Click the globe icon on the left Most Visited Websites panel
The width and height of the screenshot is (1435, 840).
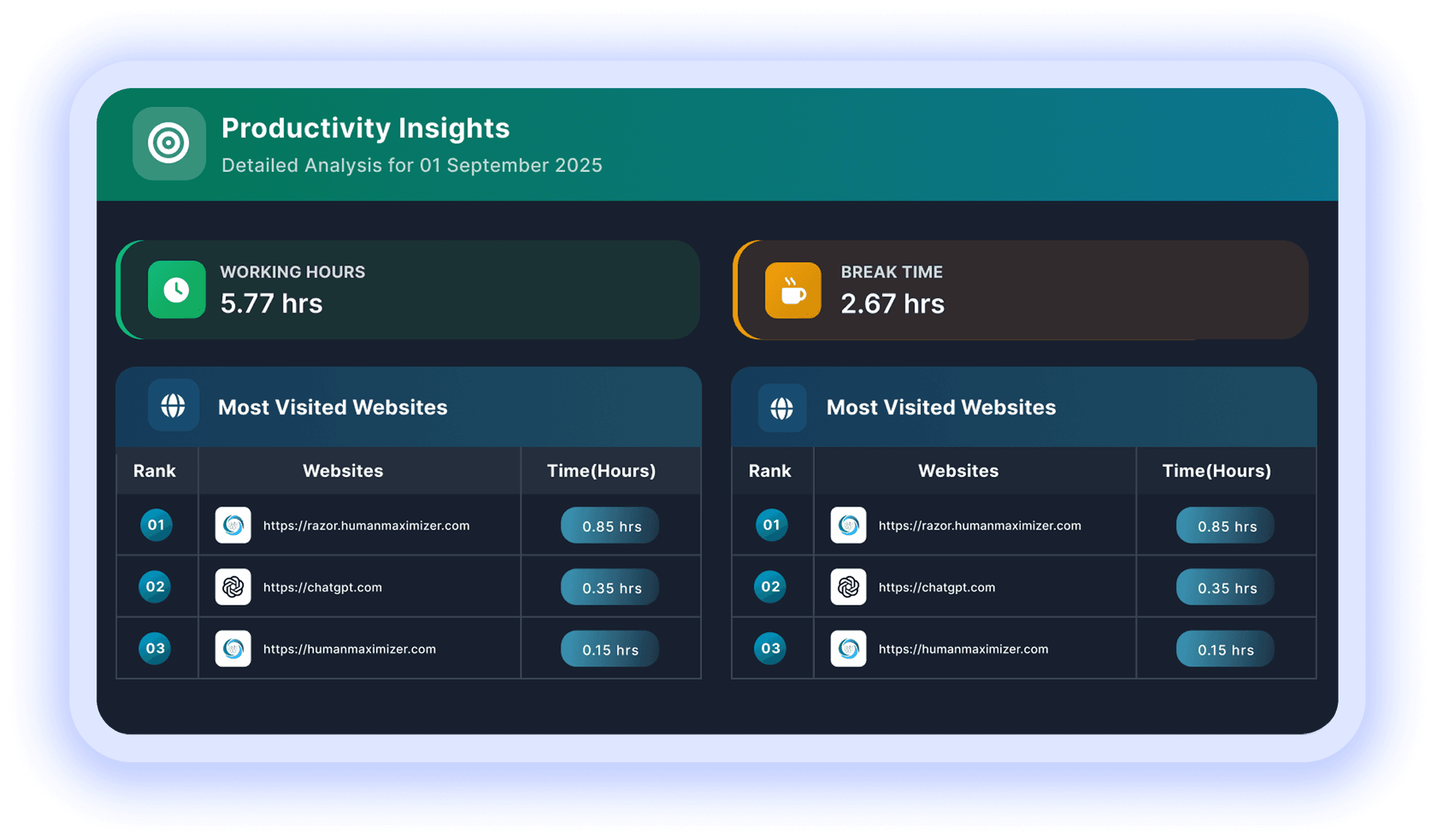[173, 407]
